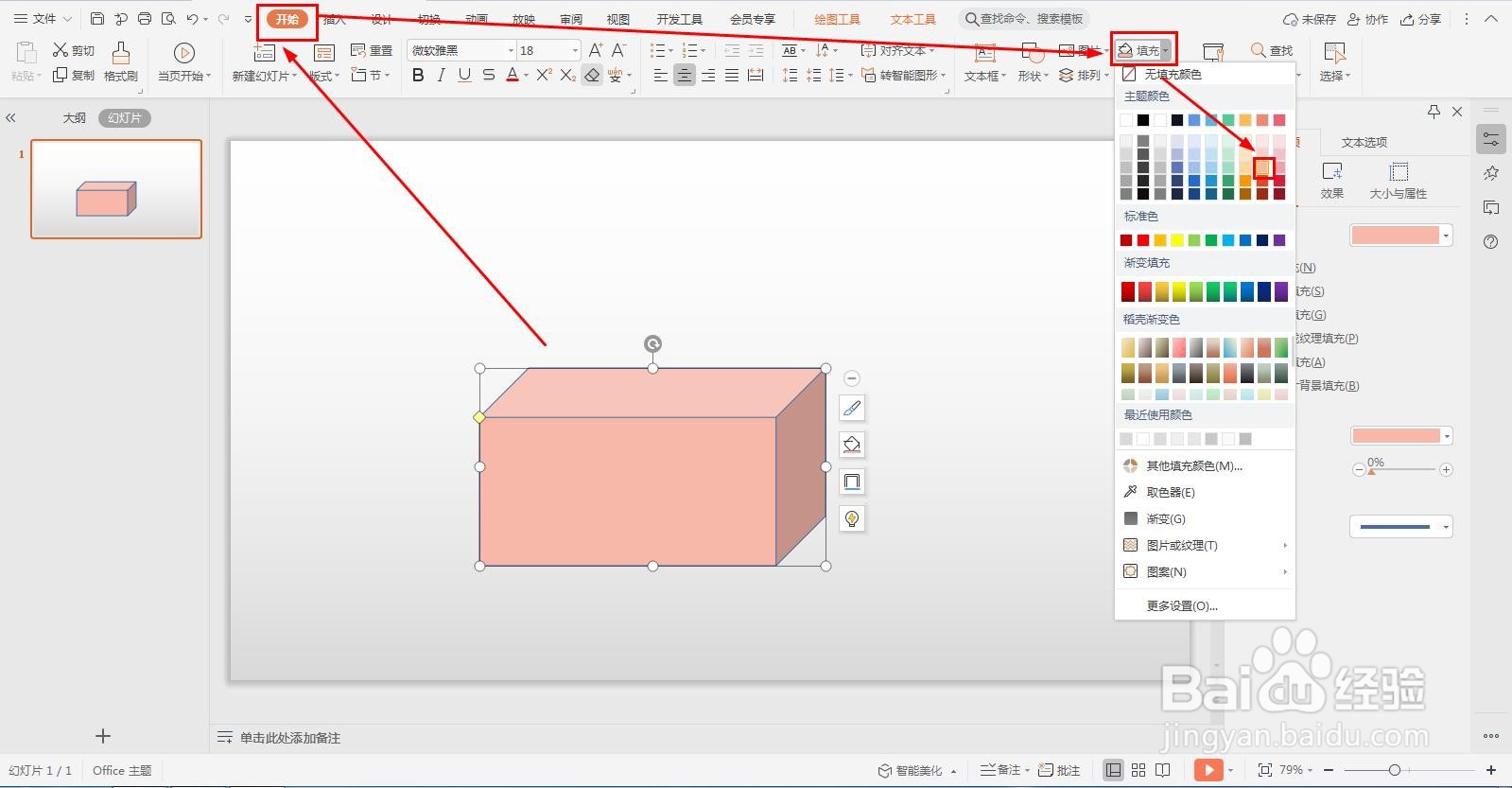
Task: Expand the Picture or Texture (图片或纹理) submenu
Action: click(1204, 545)
